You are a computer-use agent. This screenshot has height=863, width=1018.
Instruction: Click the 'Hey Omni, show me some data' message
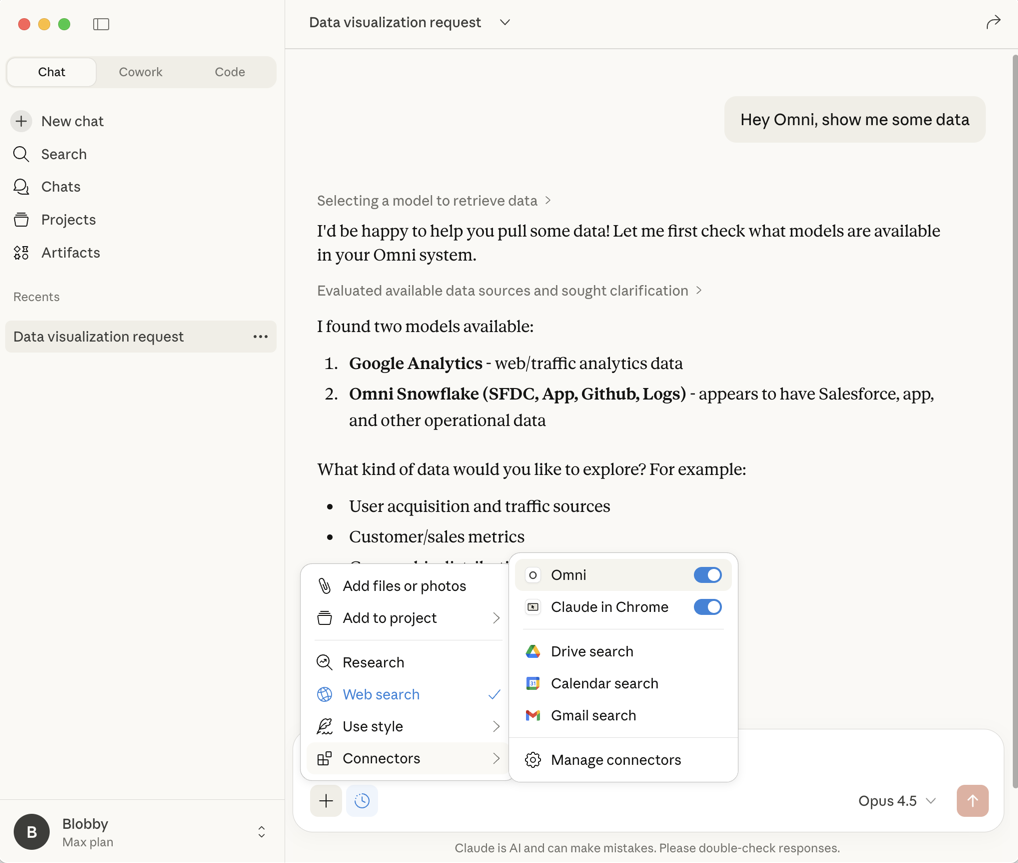[x=854, y=119]
